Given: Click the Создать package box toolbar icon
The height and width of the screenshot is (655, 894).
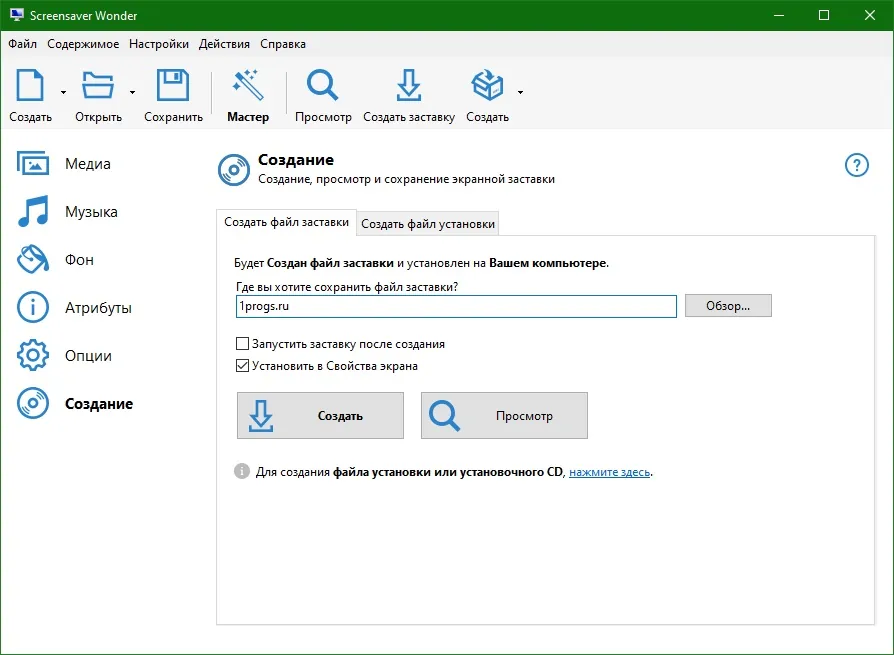Looking at the screenshot, I should pos(487,86).
